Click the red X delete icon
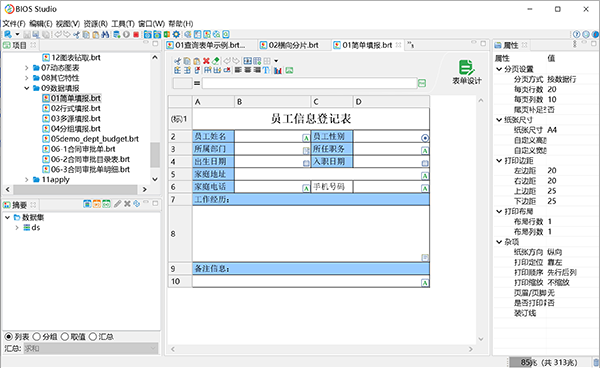This screenshot has width=600, height=368. point(206,61)
